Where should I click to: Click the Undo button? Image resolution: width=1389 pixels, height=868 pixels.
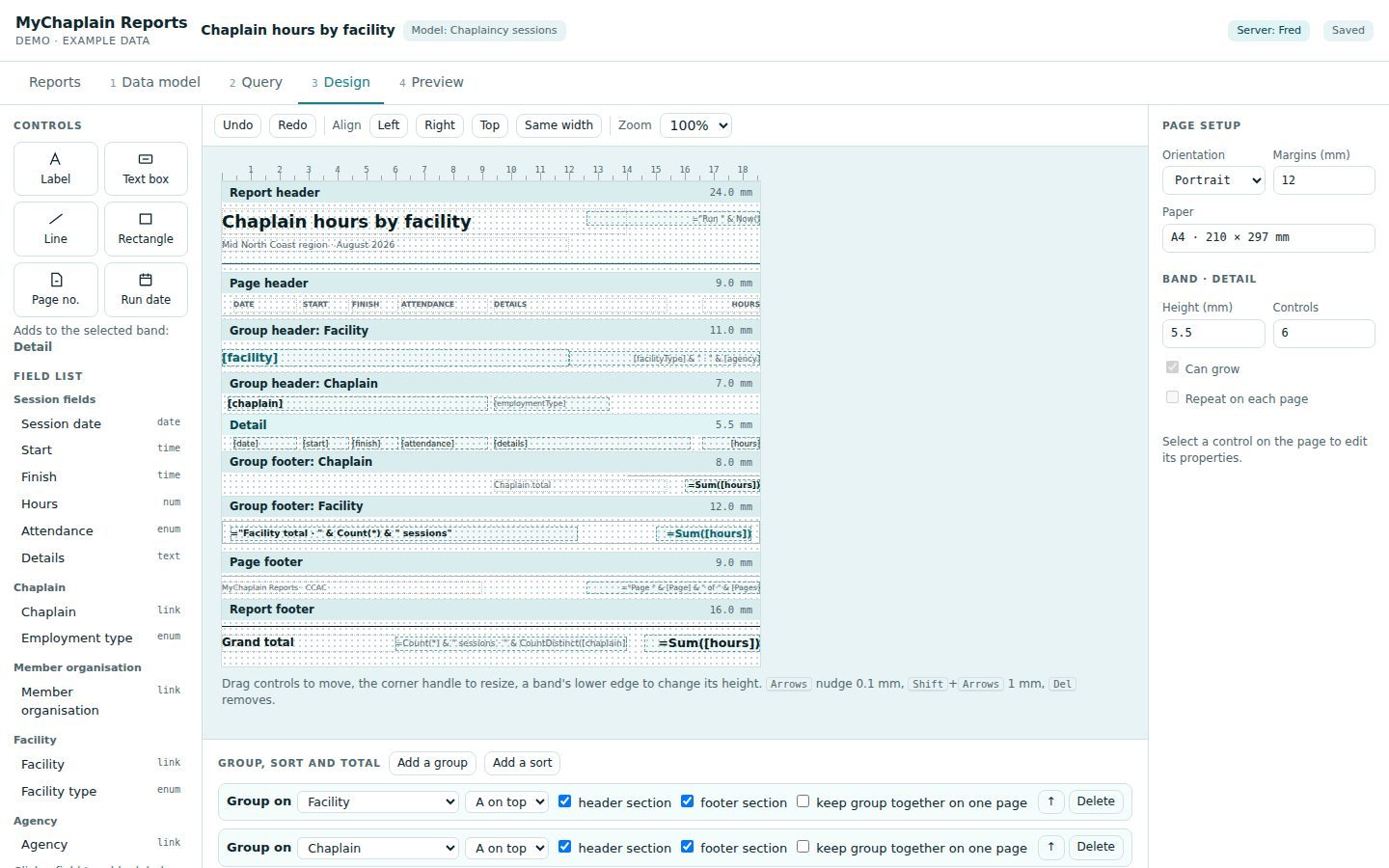[x=237, y=125]
